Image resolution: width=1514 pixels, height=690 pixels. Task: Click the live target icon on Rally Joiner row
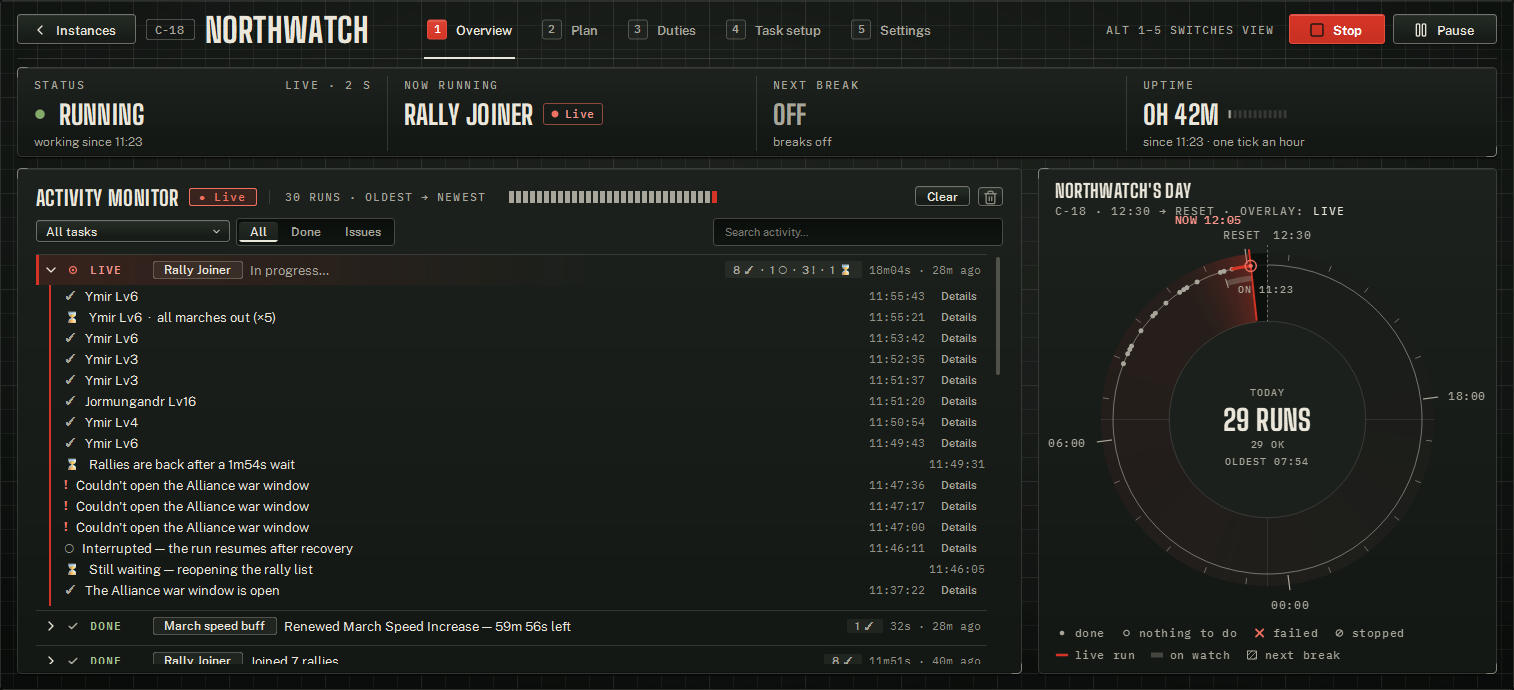point(73,270)
